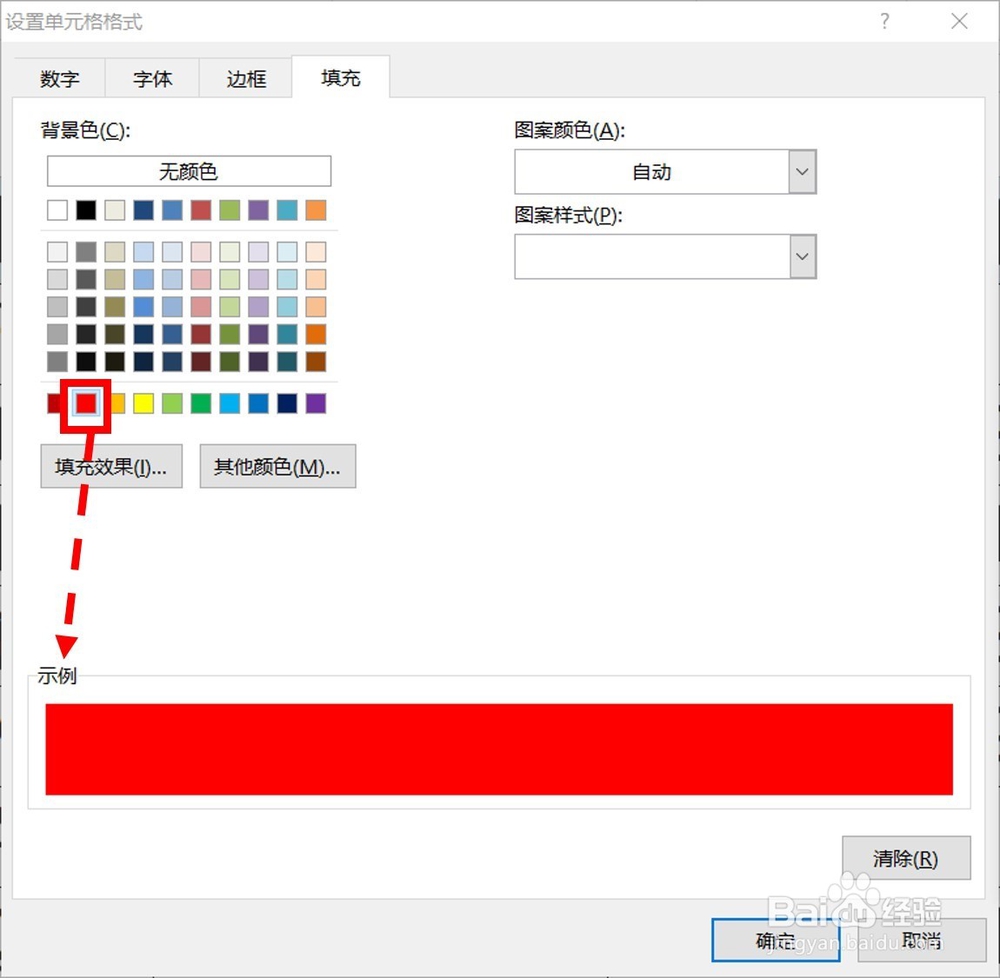Pick the lightest peach tint in the orange column
The width and height of the screenshot is (1000, 978).
(x=316, y=252)
